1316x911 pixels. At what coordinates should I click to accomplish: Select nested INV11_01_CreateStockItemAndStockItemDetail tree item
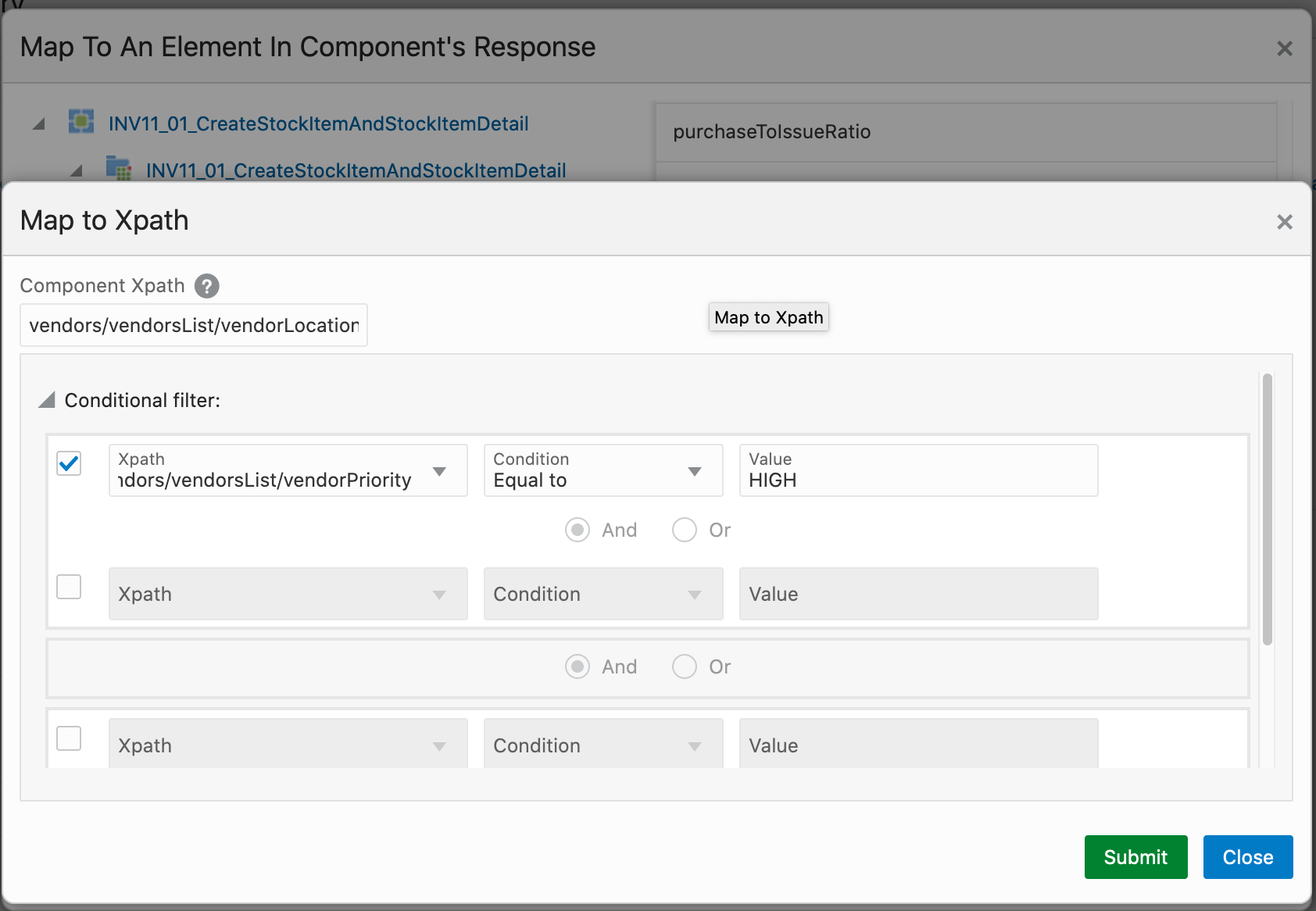coord(356,170)
